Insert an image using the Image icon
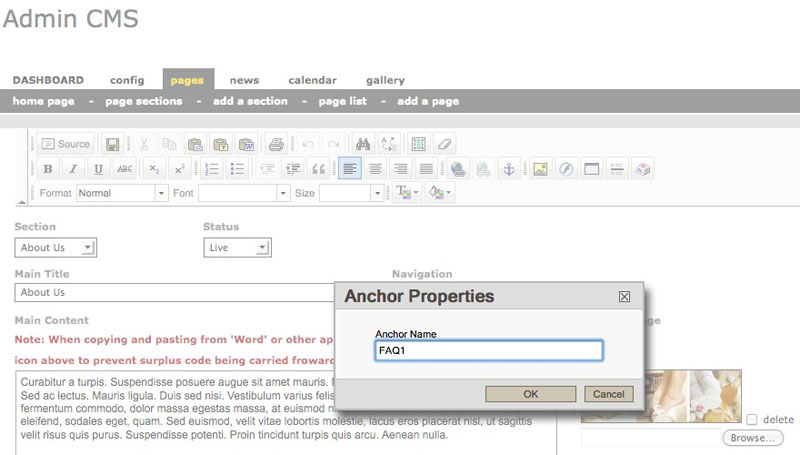The width and height of the screenshot is (800, 455). coord(540,169)
